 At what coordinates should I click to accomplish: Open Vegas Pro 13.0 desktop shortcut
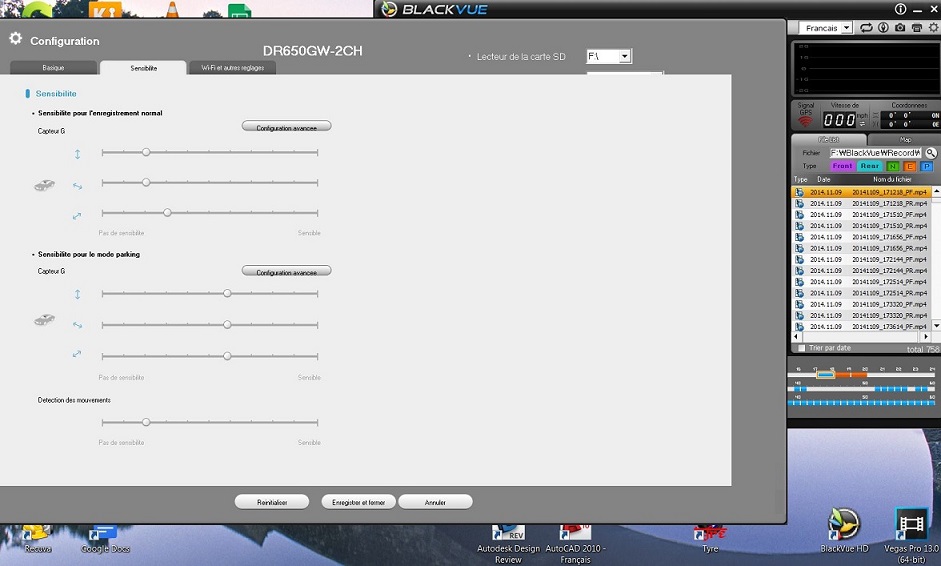(911, 536)
